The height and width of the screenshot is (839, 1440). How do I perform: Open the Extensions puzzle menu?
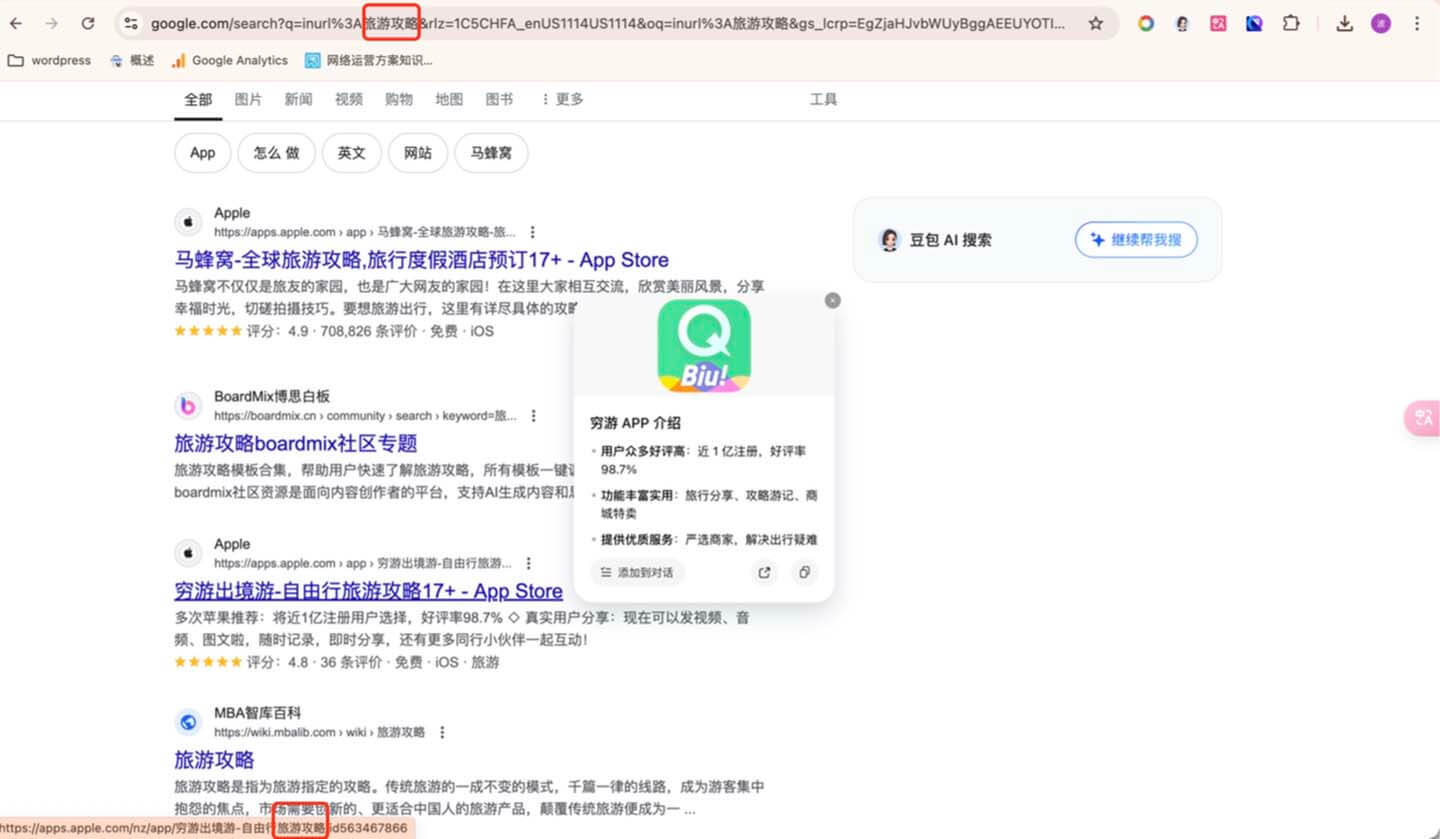pyautogui.click(x=1291, y=23)
